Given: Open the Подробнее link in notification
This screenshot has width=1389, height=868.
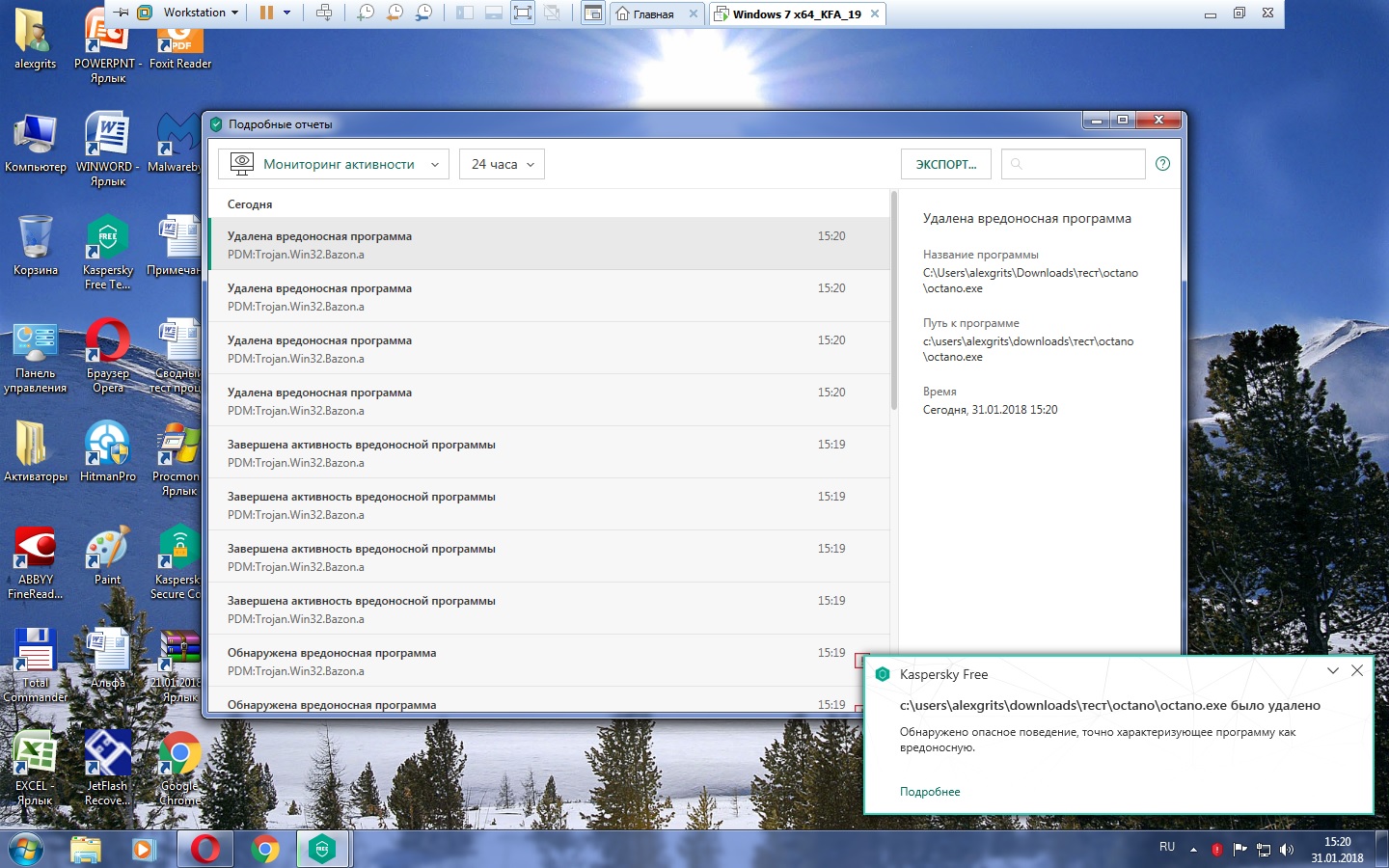Looking at the screenshot, I should [x=929, y=792].
